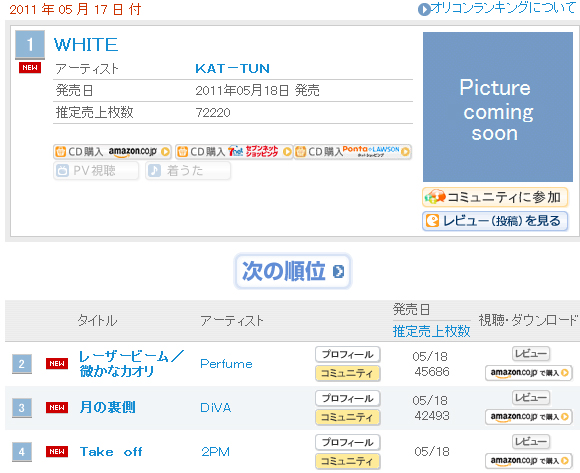Image resolution: width=580 pixels, height=473 pixels.
Task: Buy CD via amazon.co.jp button
Action: 112,152
